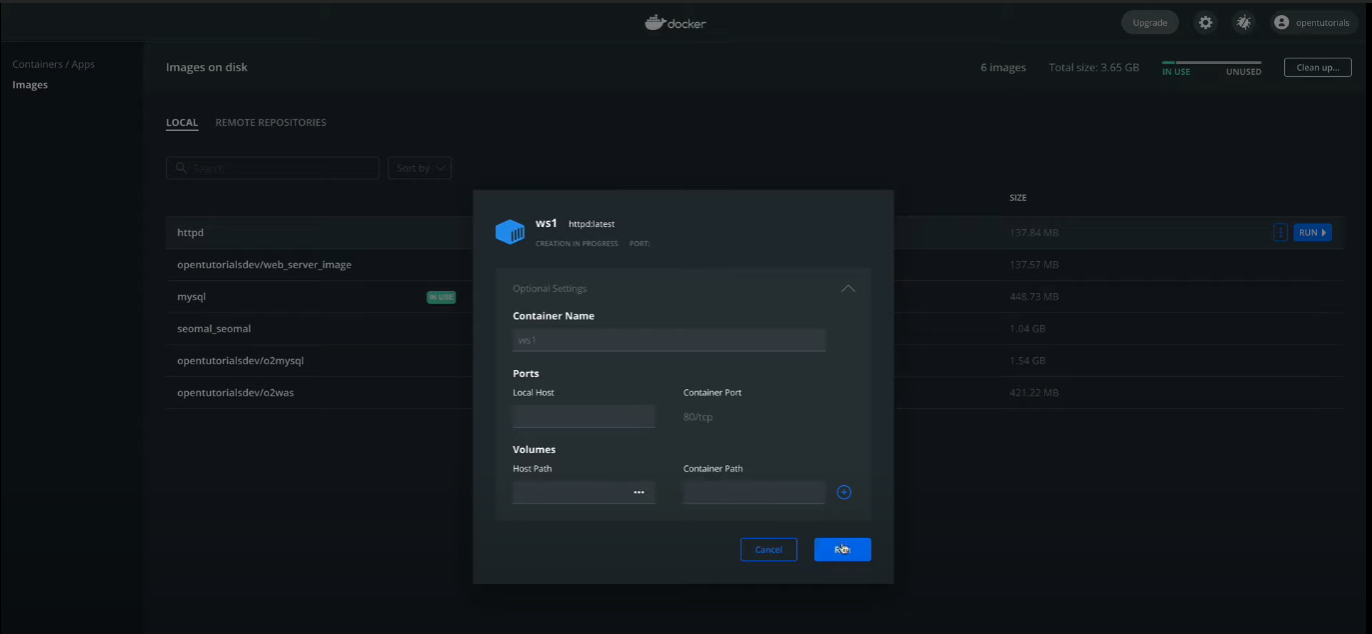Image resolution: width=1372 pixels, height=634 pixels.
Task: Focus the images search field
Action: [272, 168]
